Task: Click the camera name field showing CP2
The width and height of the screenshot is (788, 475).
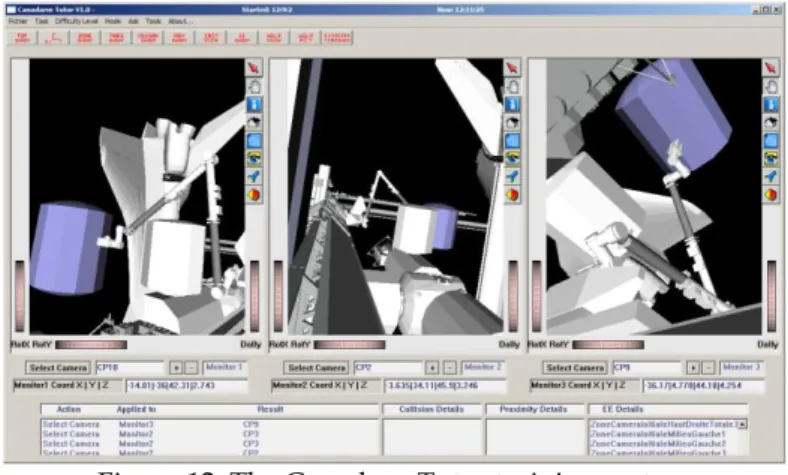Action: 388,368
